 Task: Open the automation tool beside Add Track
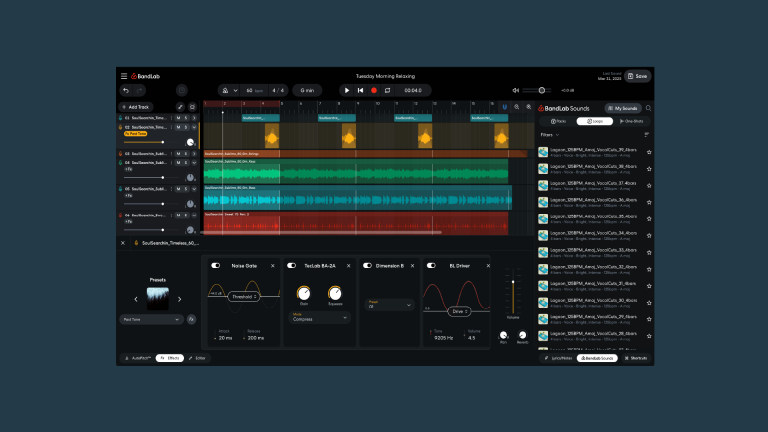point(180,107)
